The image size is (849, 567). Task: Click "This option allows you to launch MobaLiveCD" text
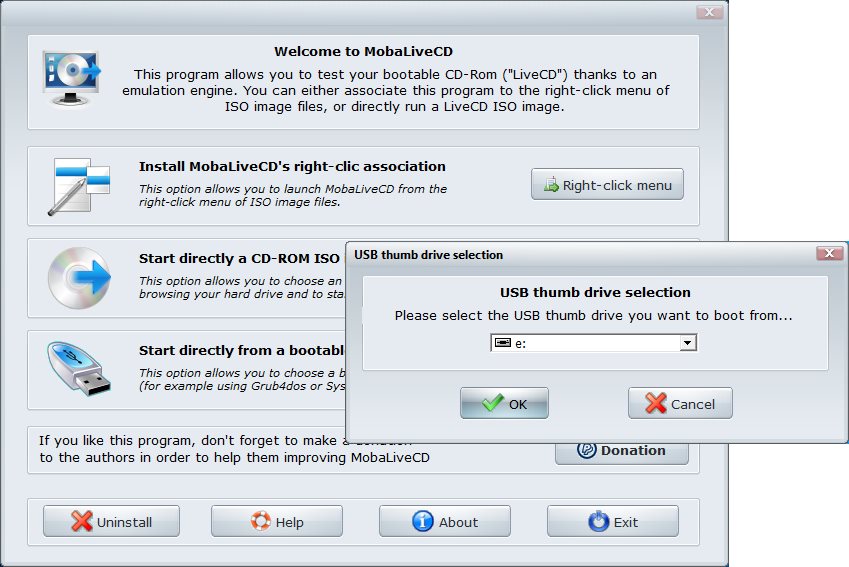click(293, 195)
